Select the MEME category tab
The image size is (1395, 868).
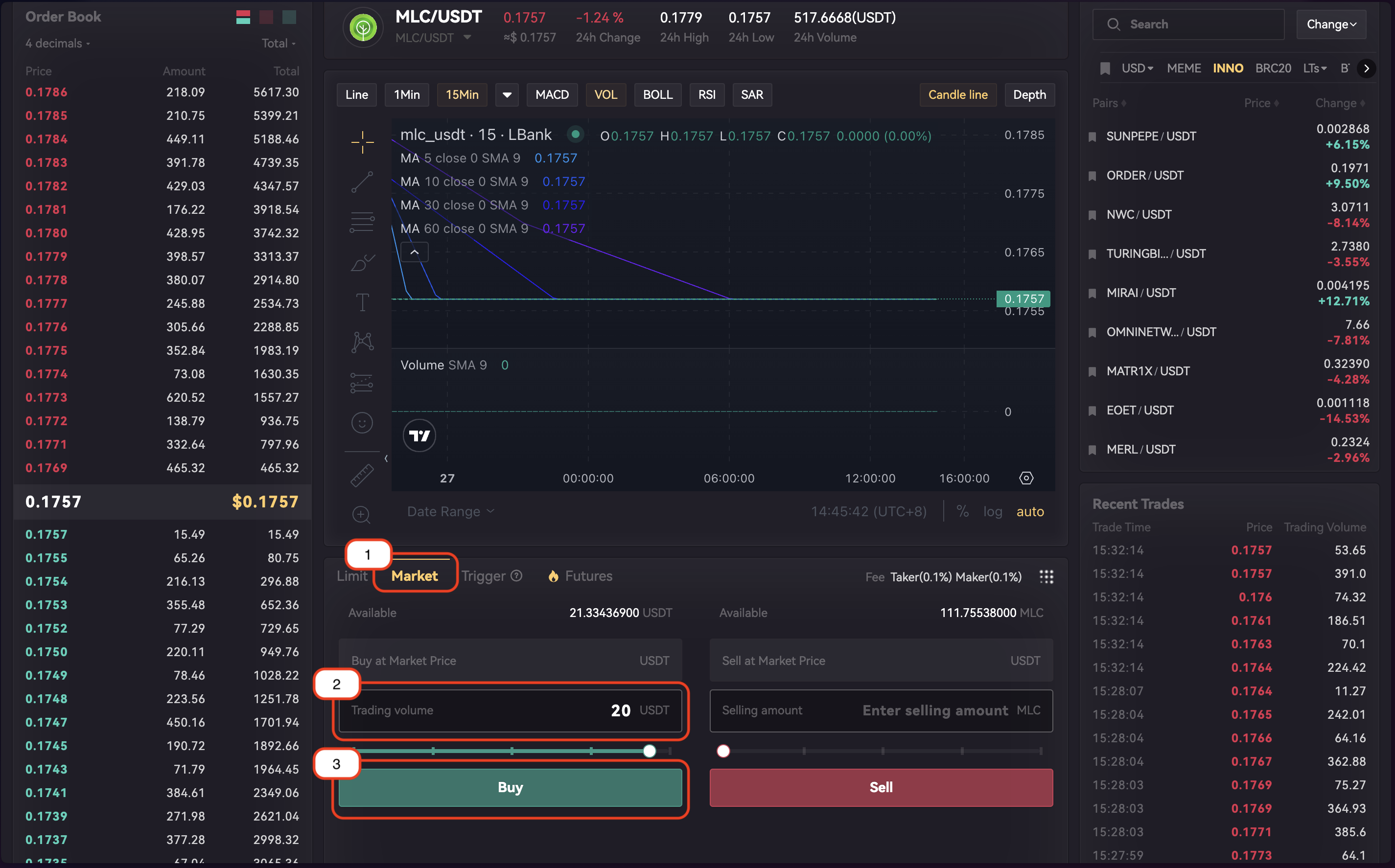point(1184,69)
